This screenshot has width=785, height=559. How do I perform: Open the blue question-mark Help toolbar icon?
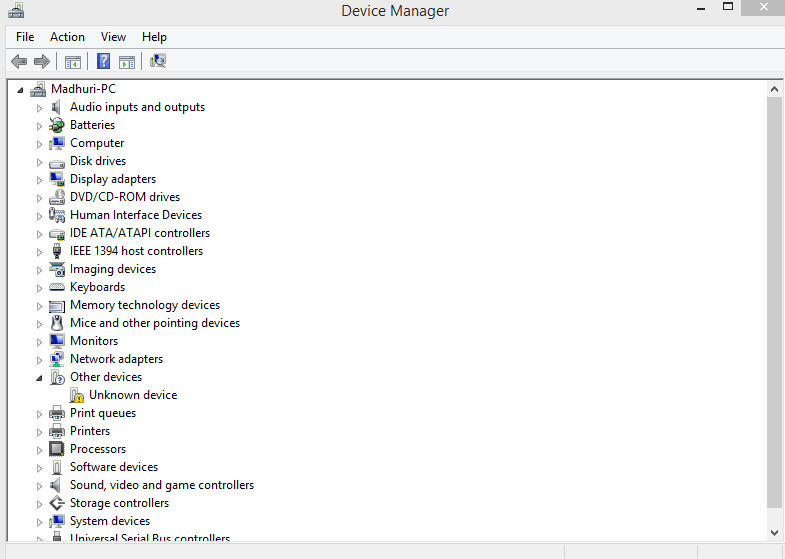pos(104,61)
